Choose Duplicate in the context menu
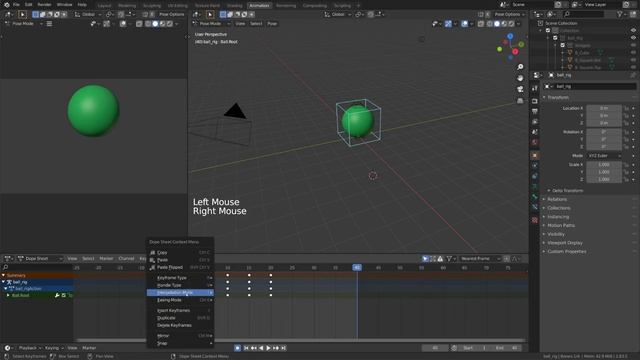The height and width of the screenshot is (360, 640). pos(180,318)
